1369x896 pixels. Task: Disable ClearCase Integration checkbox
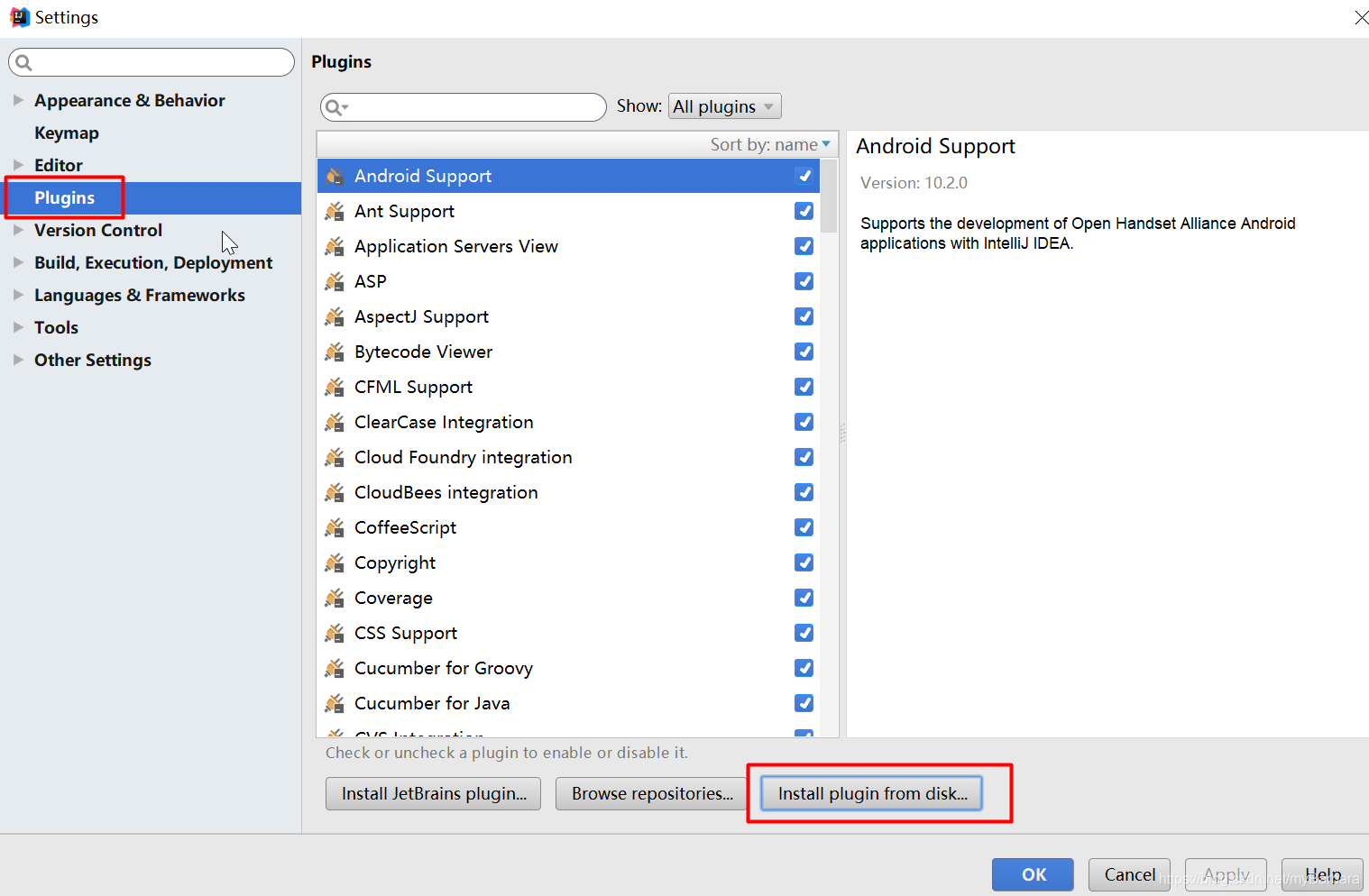pyautogui.click(x=804, y=422)
